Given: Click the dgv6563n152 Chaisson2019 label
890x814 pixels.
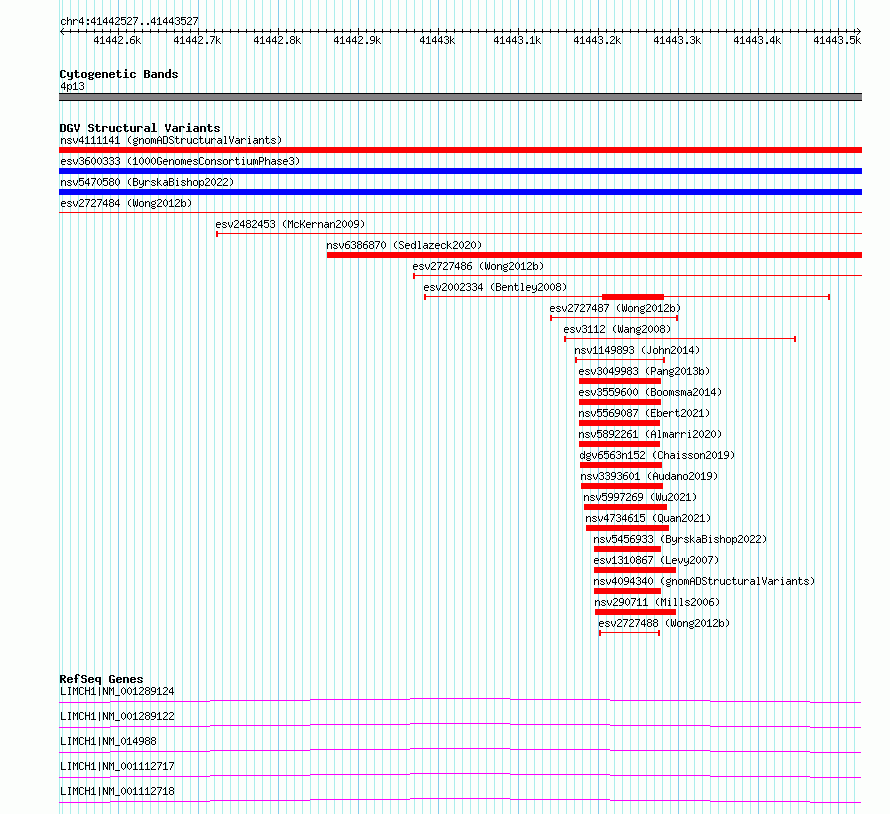Looking at the screenshot, I should pos(657,455).
